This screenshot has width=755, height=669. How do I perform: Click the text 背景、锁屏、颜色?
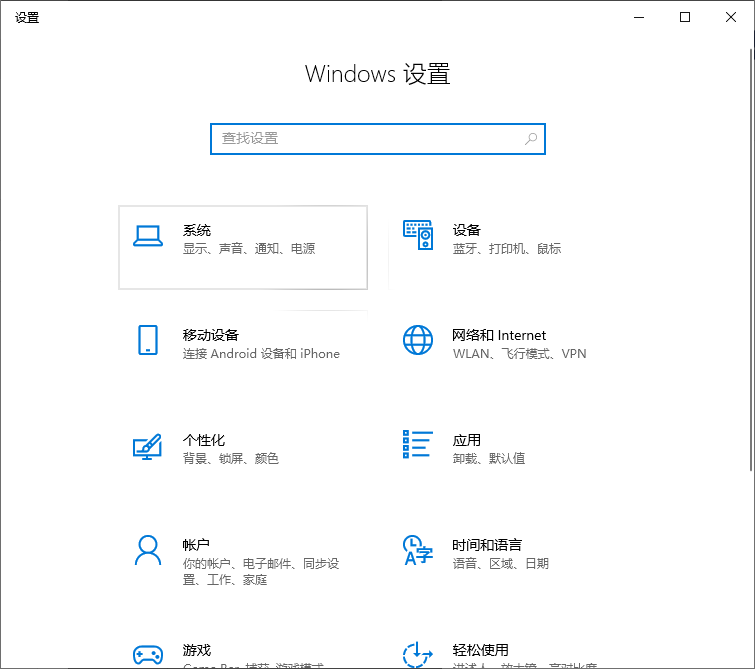(231, 459)
